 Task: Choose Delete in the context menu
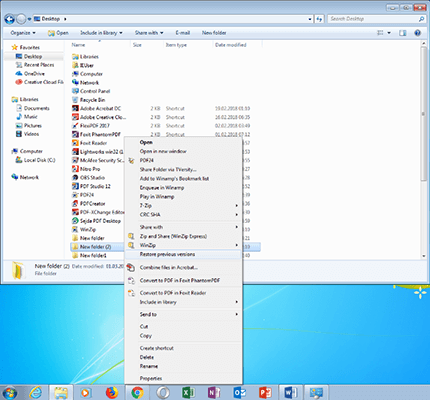tap(183, 357)
